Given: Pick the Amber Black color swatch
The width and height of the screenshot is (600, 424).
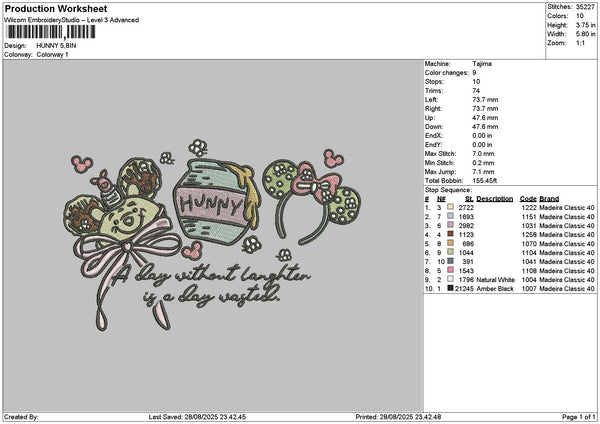Looking at the screenshot, I should [x=450, y=288].
